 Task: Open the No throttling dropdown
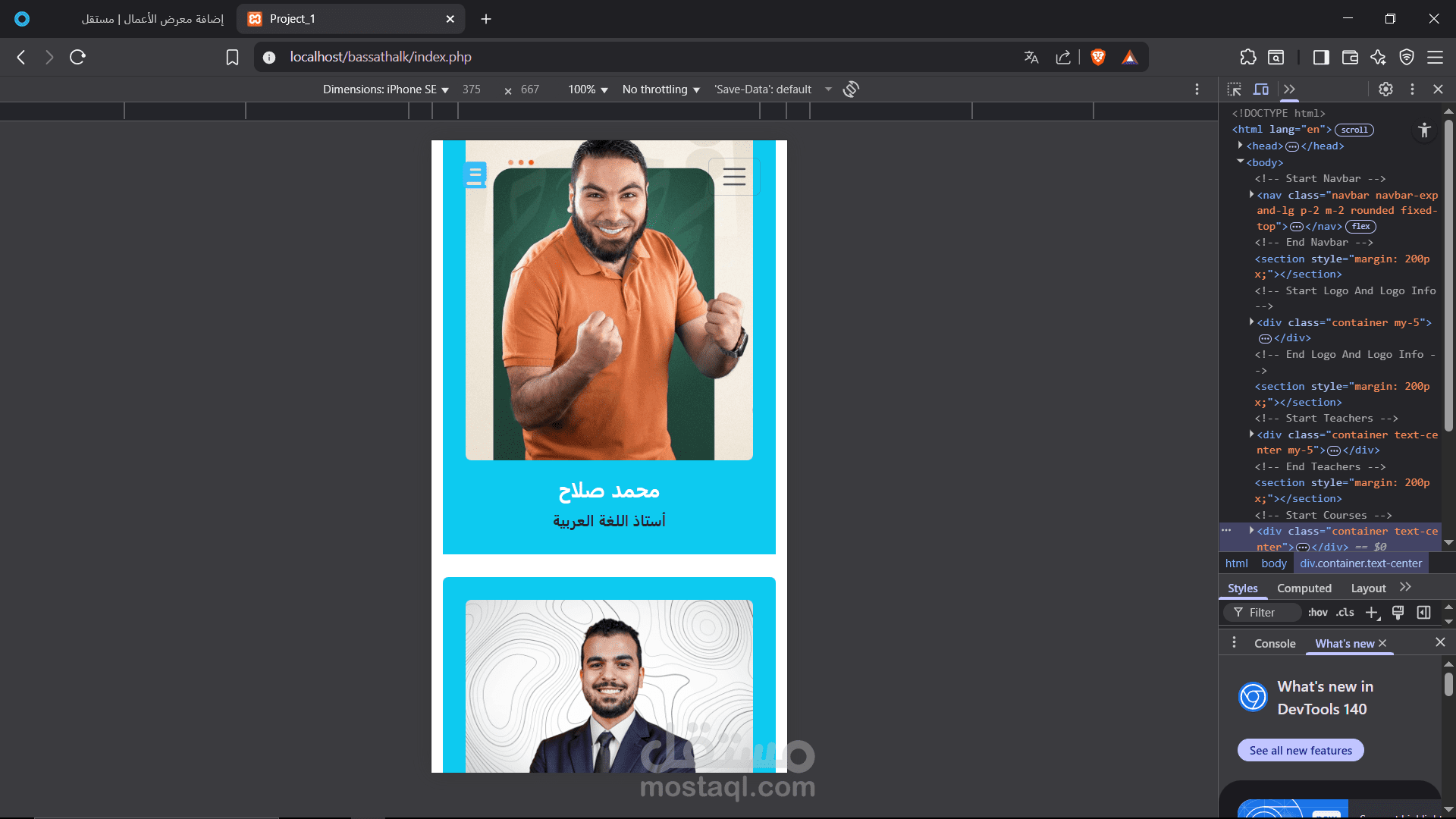(x=661, y=89)
